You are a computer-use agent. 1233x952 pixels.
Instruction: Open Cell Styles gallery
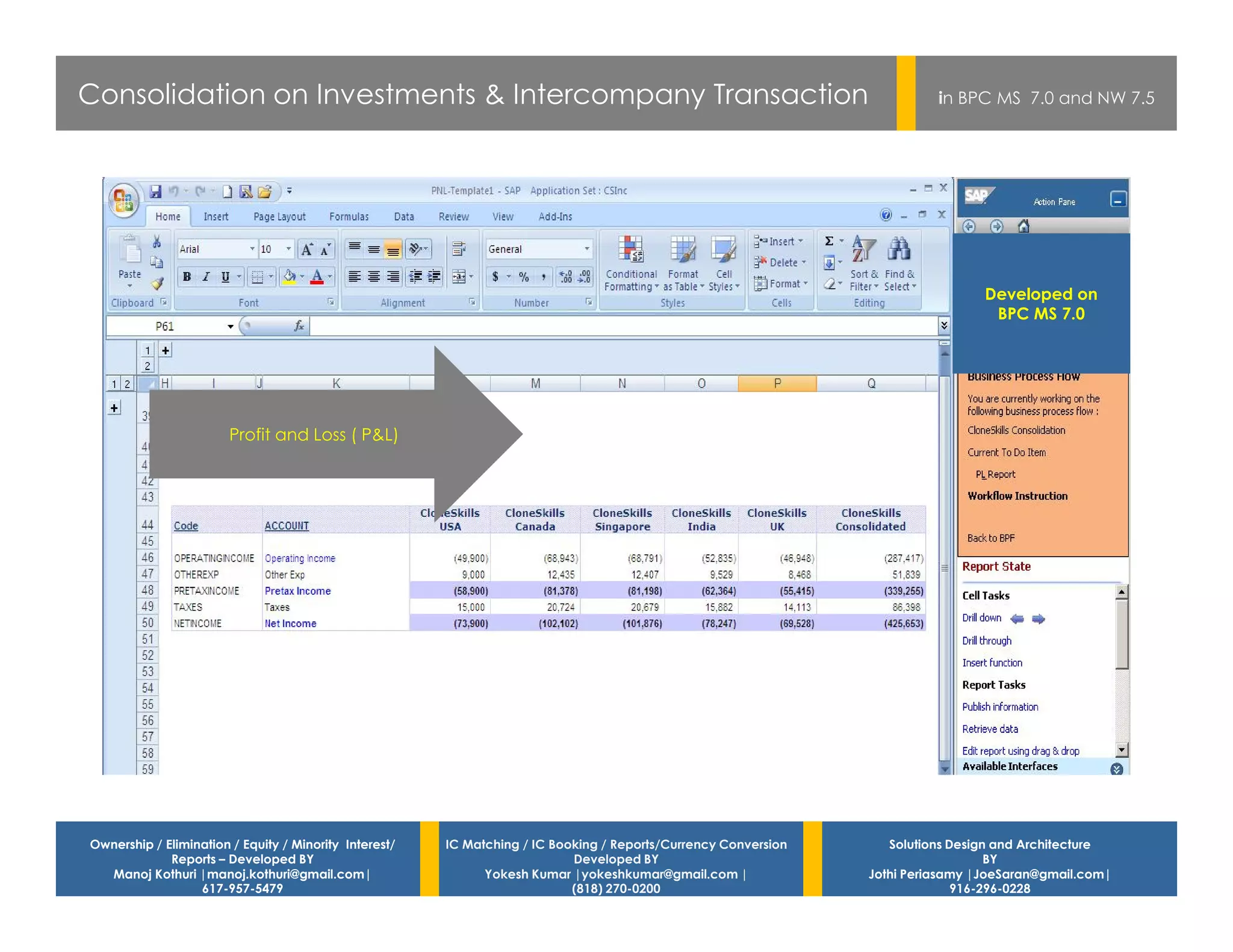pos(724,264)
